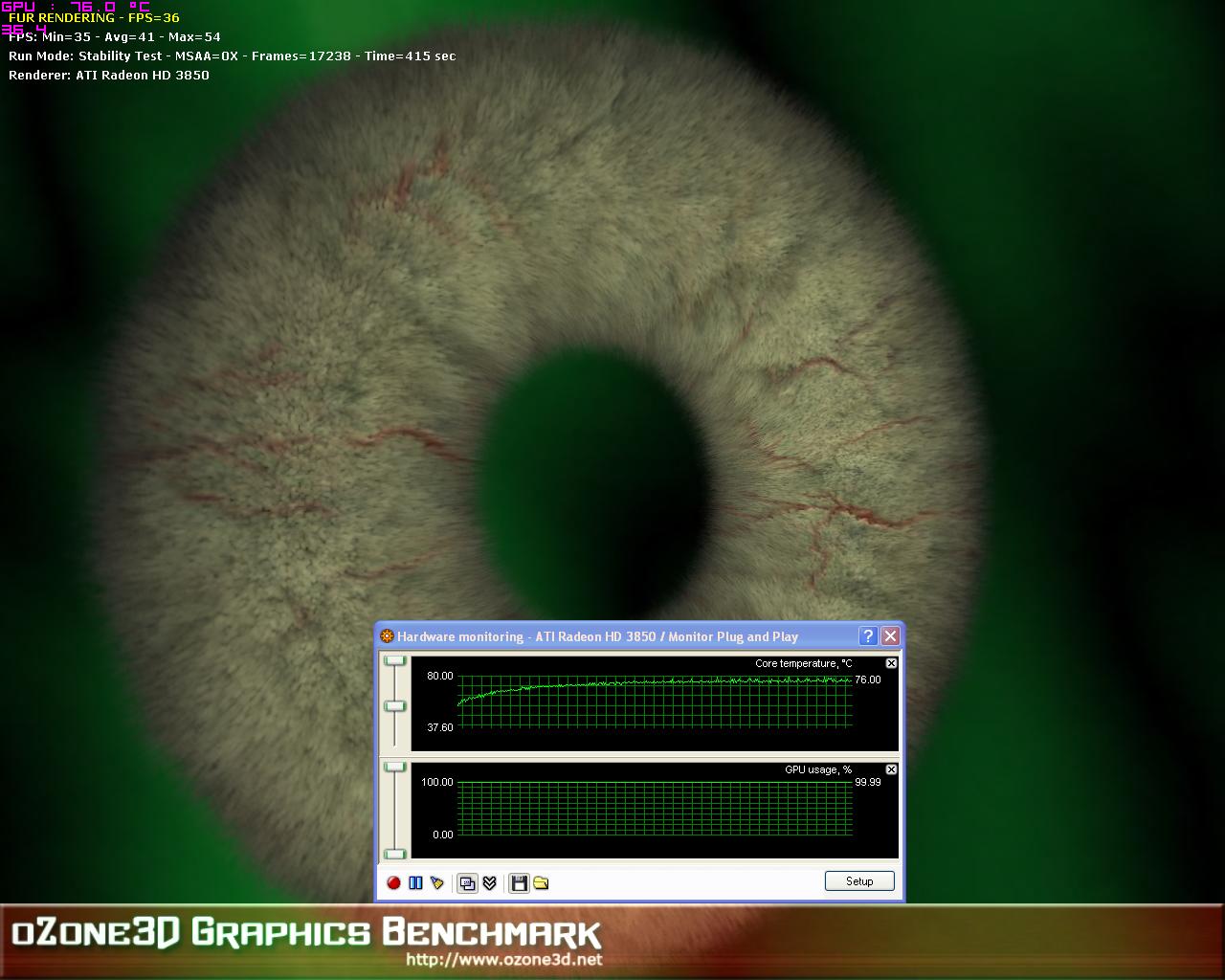This screenshot has width=1225, height=980.
Task: Click the oZone3D Graphics Benchmark banner title
Action: (x=306, y=932)
